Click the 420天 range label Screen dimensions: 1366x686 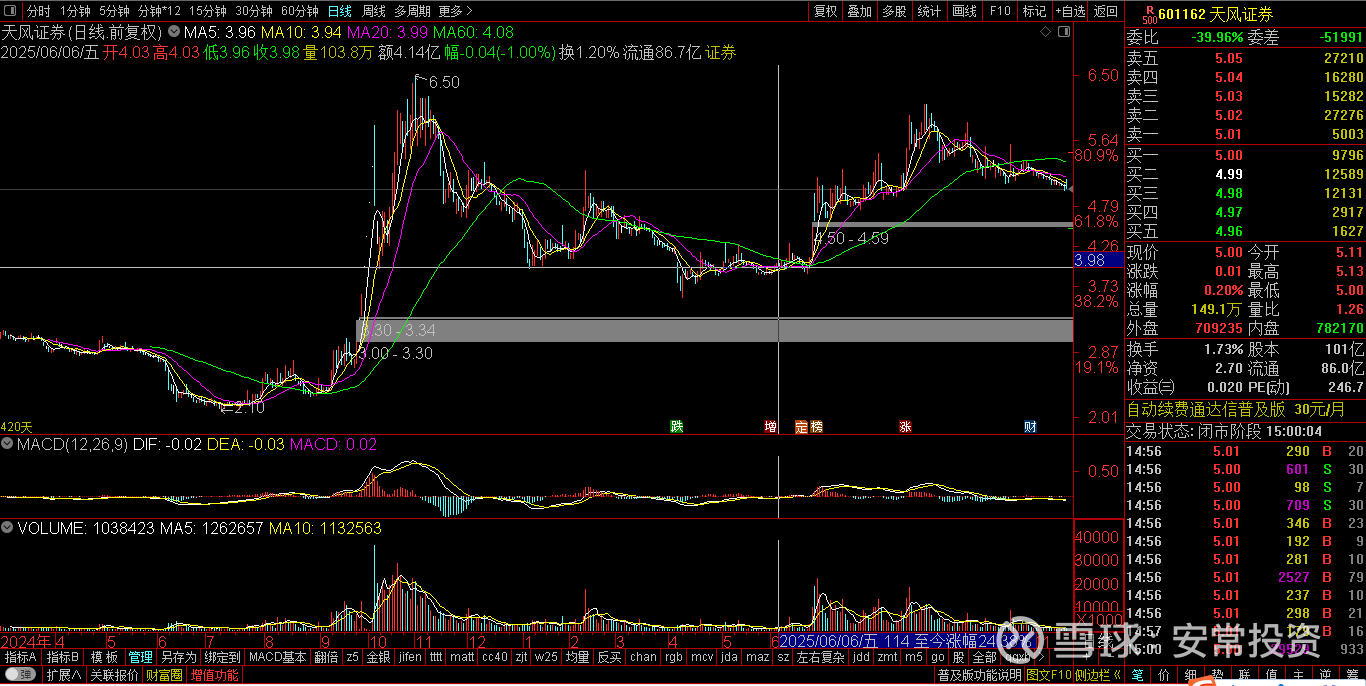15,426
